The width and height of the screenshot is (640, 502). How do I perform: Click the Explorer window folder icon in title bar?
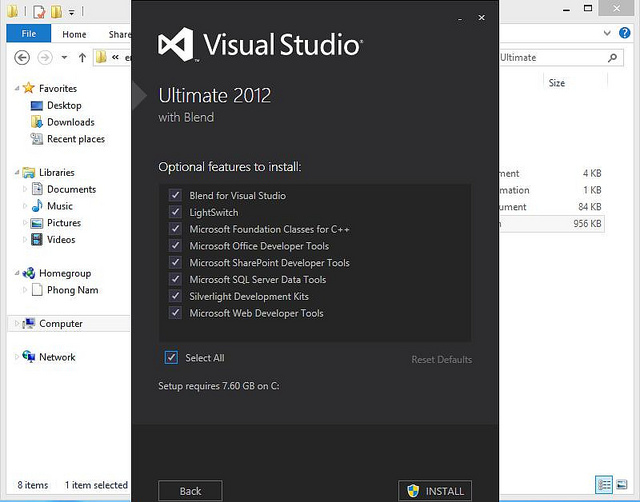tap(12, 11)
